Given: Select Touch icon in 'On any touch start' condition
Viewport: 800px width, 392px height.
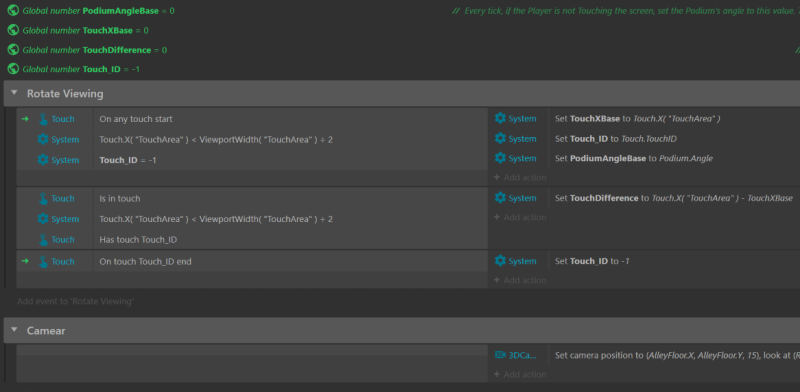Looking at the screenshot, I should pos(43,119).
